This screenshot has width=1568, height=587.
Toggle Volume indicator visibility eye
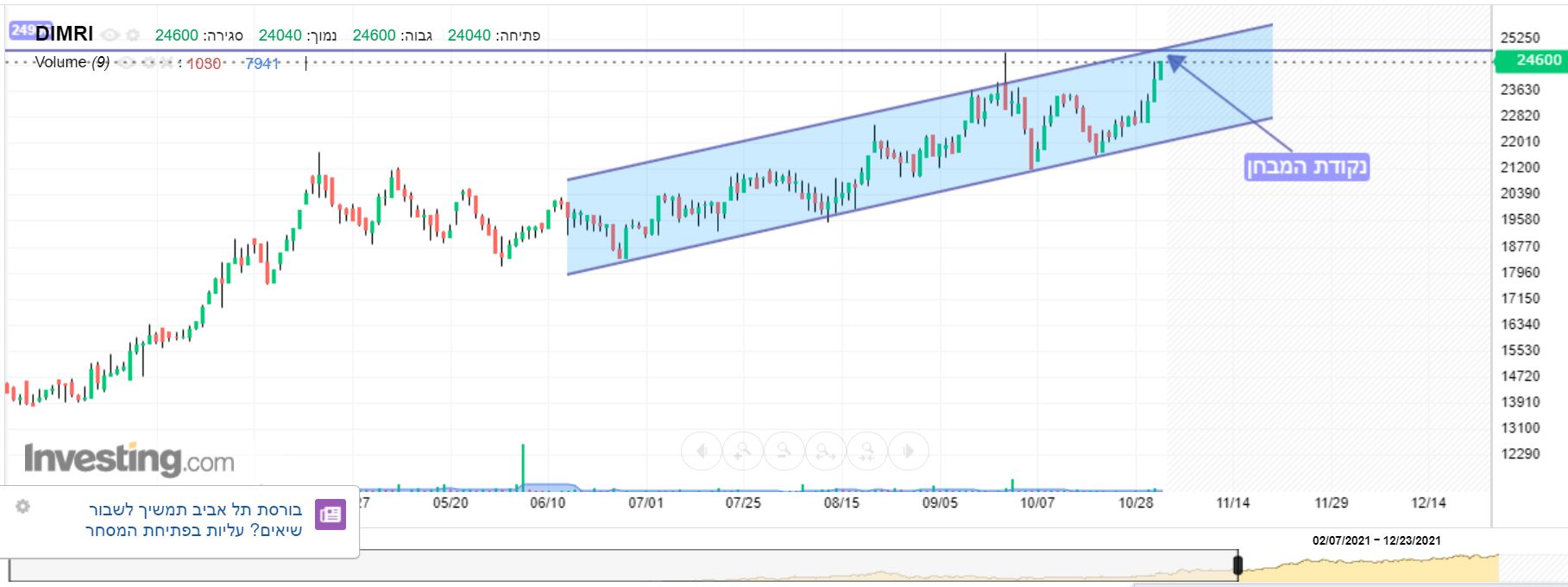pyautogui.click(x=126, y=63)
